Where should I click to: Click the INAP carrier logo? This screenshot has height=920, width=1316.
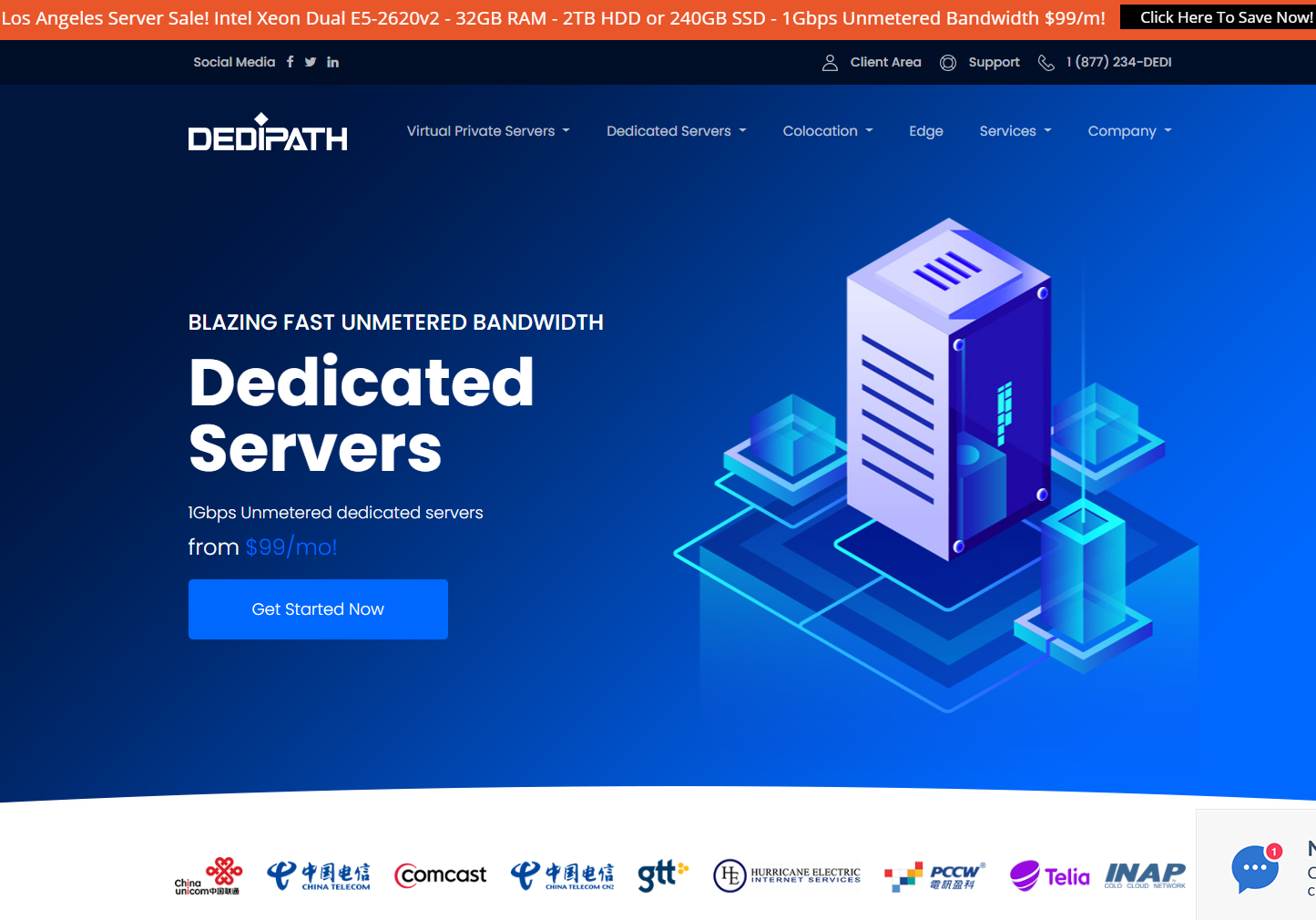pos(1146,875)
